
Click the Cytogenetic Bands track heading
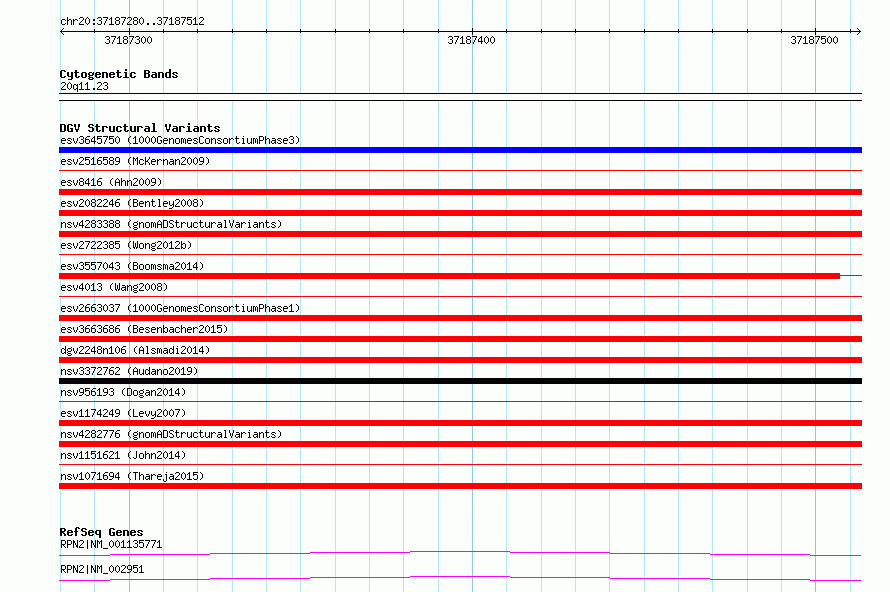119,74
